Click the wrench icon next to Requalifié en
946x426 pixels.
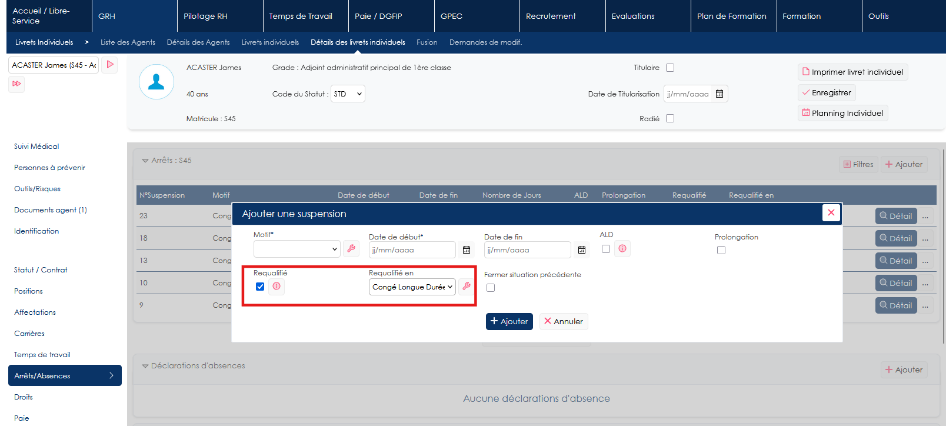click(466, 287)
